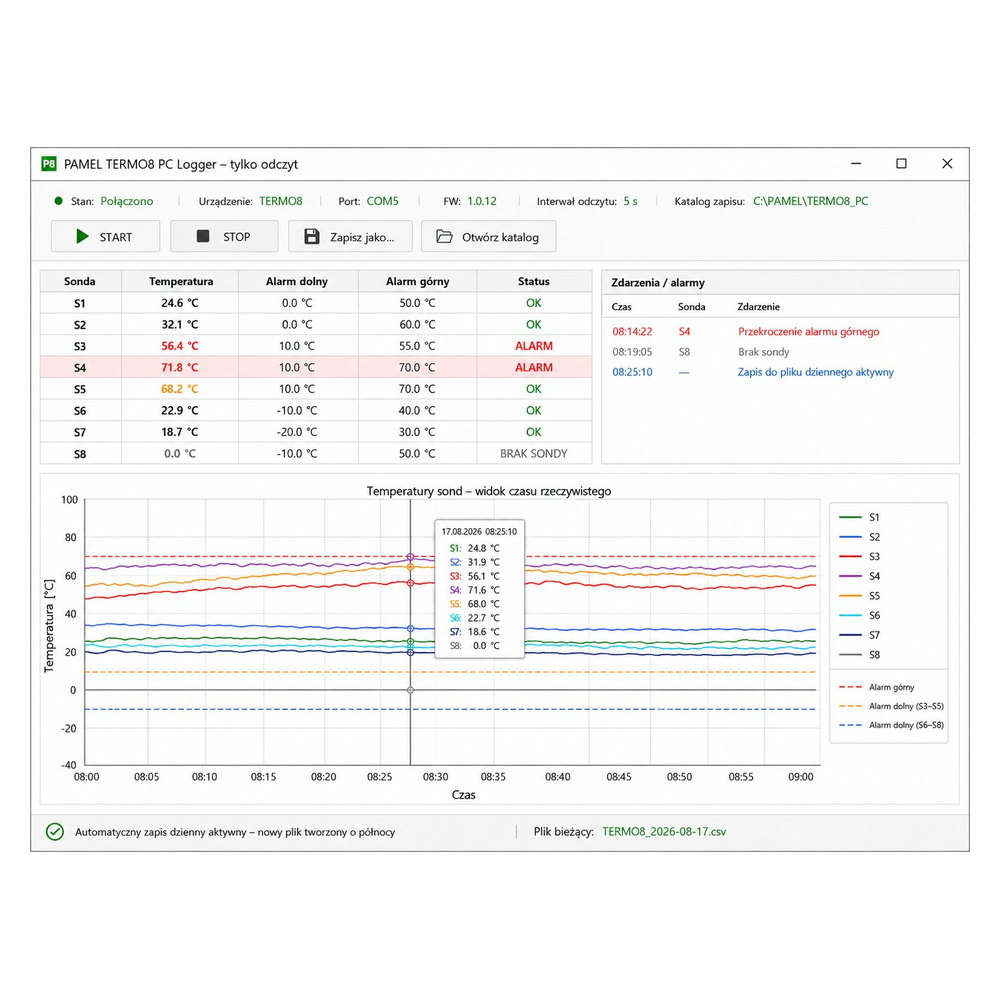Click the 'Alarm dolny (S3–S5)' legend entry

click(892, 706)
